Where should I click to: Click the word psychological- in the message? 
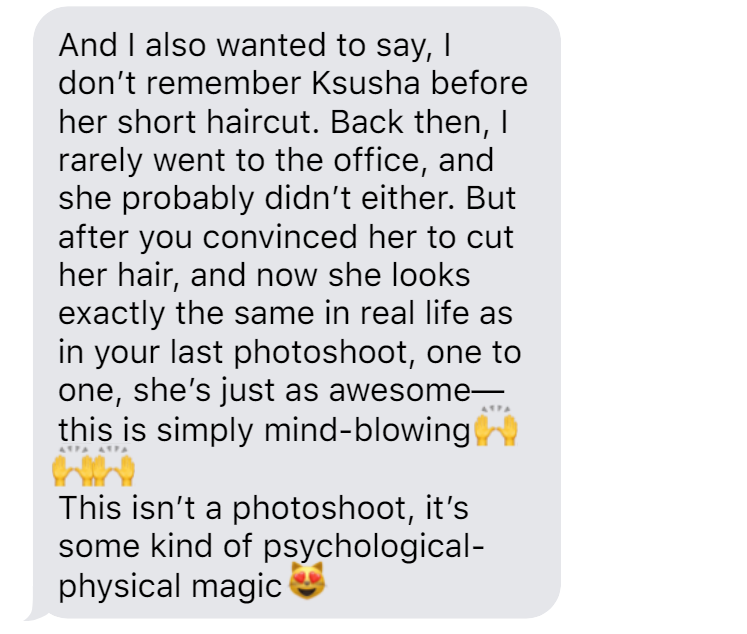(x=374, y=547)
